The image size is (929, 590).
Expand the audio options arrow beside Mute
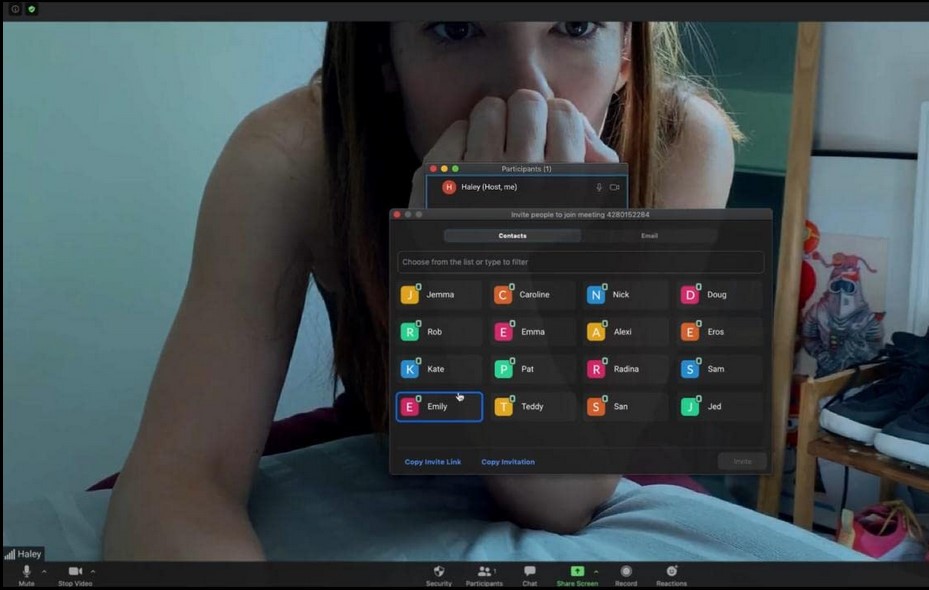(44, 571)
